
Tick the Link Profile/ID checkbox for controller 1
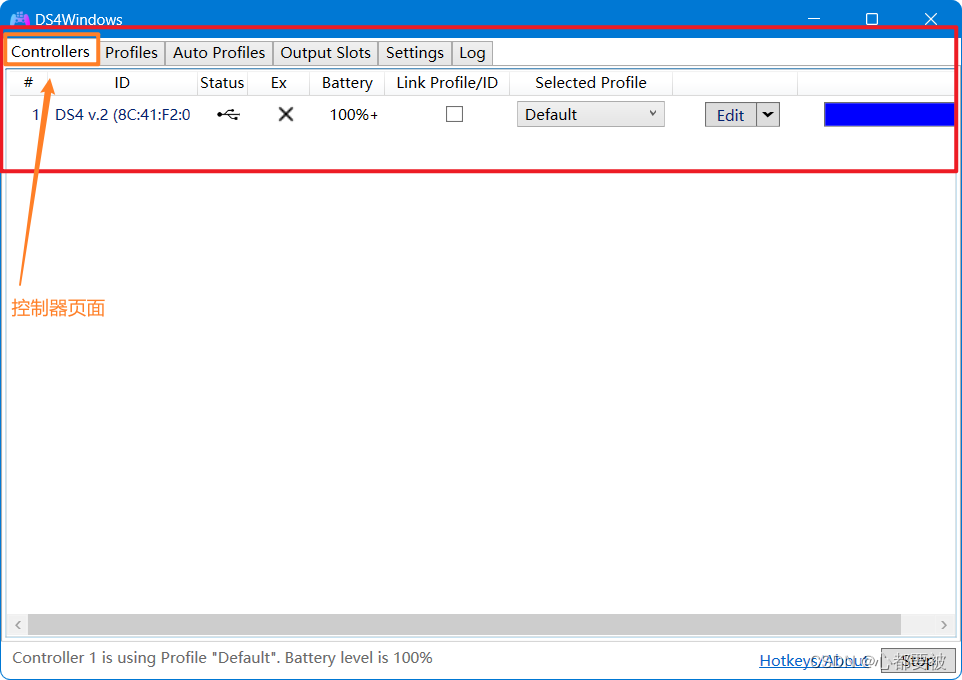pyautogui.click(x=455, y=114)
